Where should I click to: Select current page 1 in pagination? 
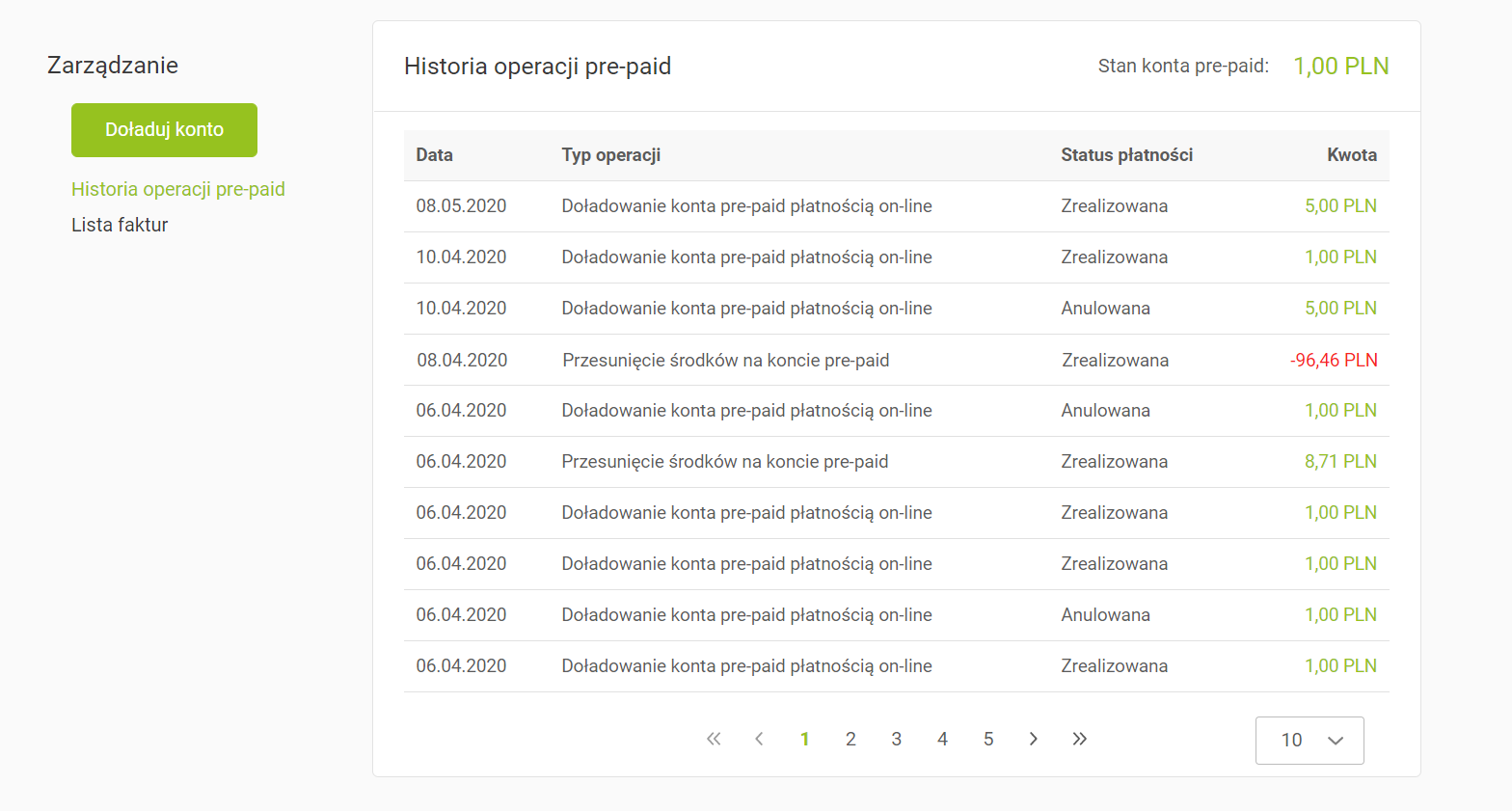[x=804, y=739]
